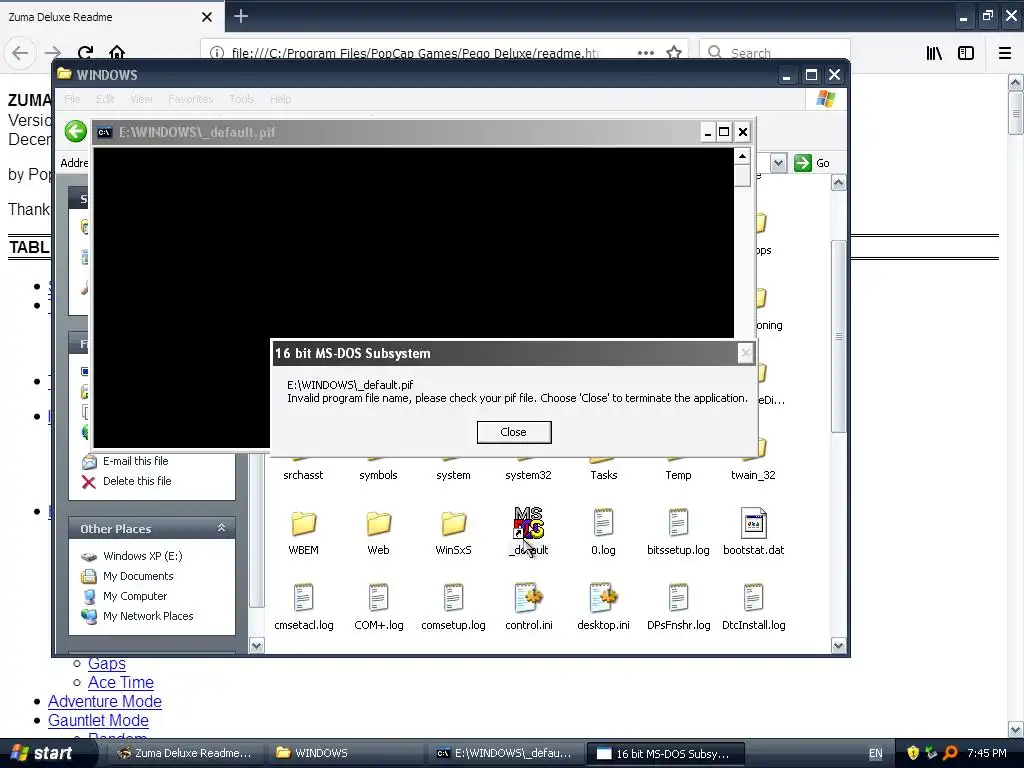Viewport: 1024px width, 768px height.
Task: Click the green Back arrow in Explorer
Action: pos(76,131)
